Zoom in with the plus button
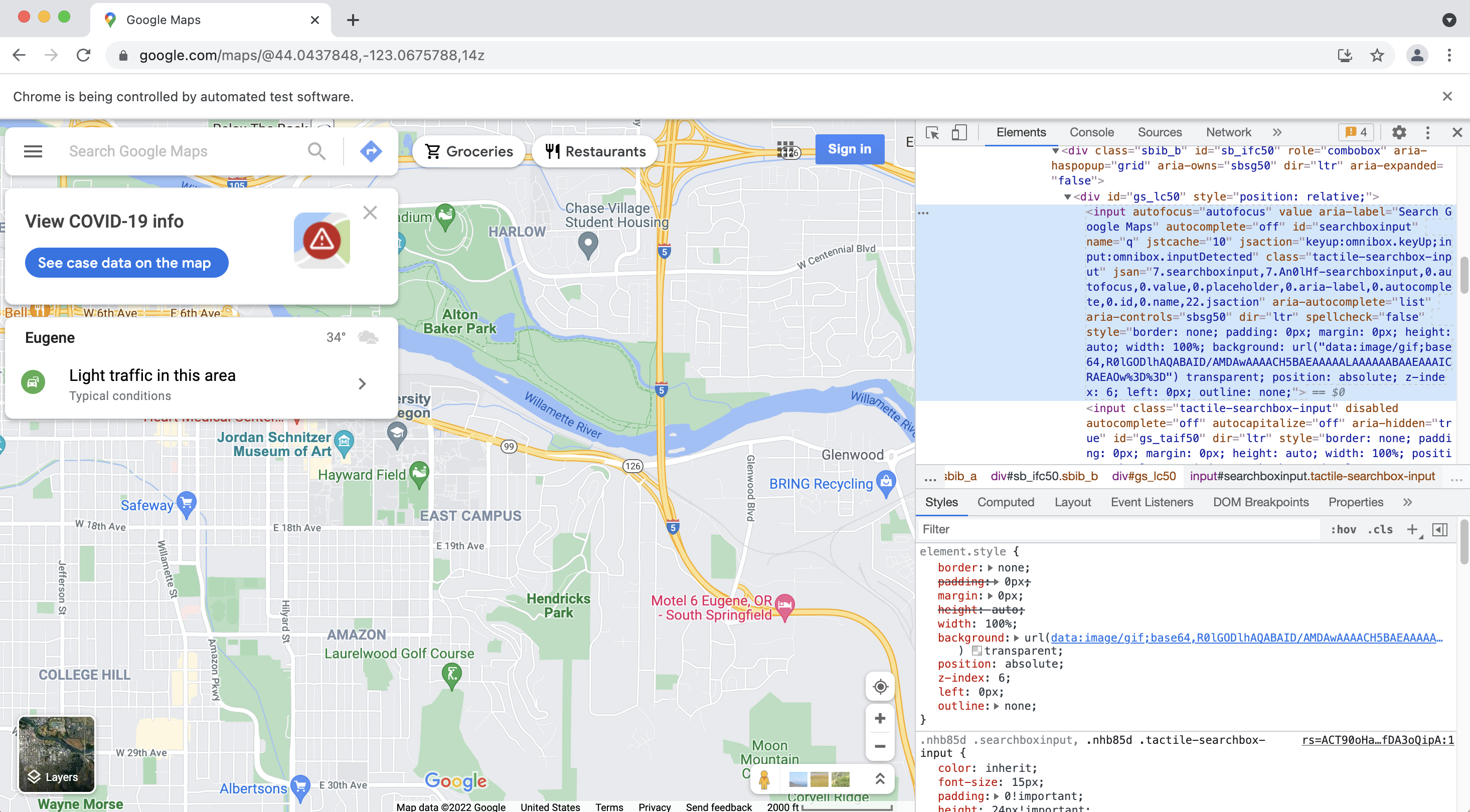 tap(880, 718)
